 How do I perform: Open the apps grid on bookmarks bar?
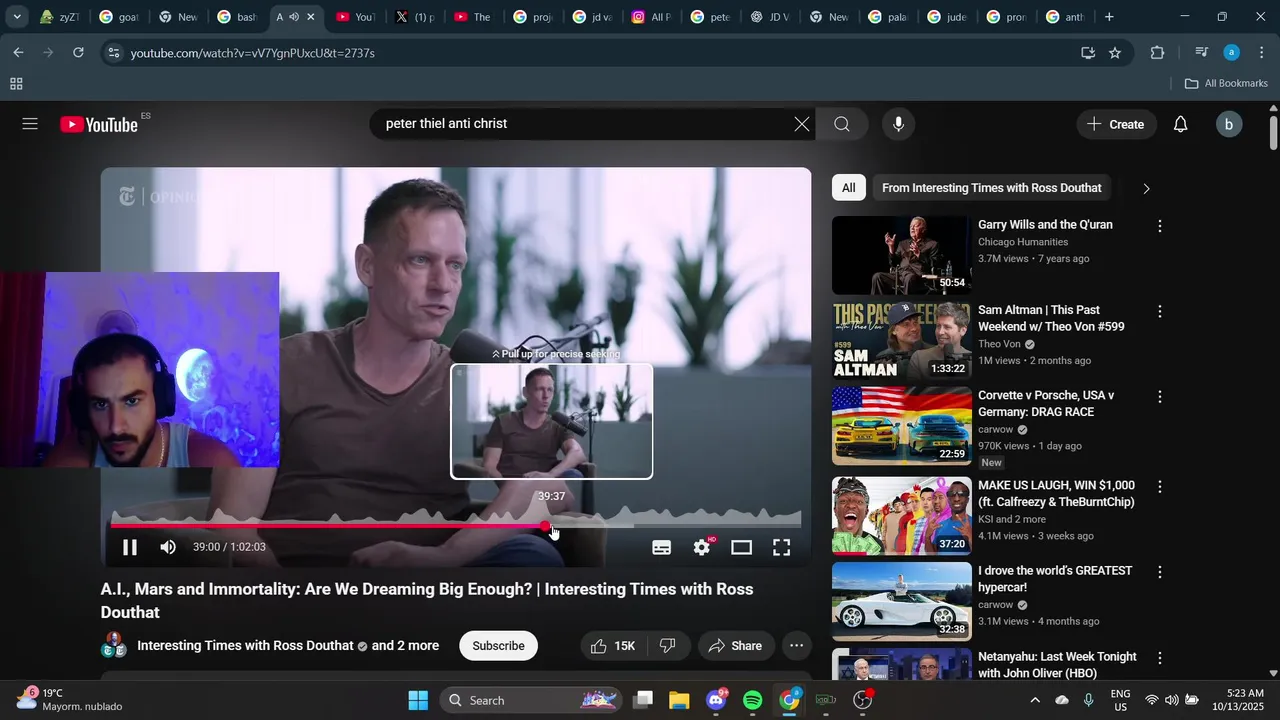[x=16, y=84]
